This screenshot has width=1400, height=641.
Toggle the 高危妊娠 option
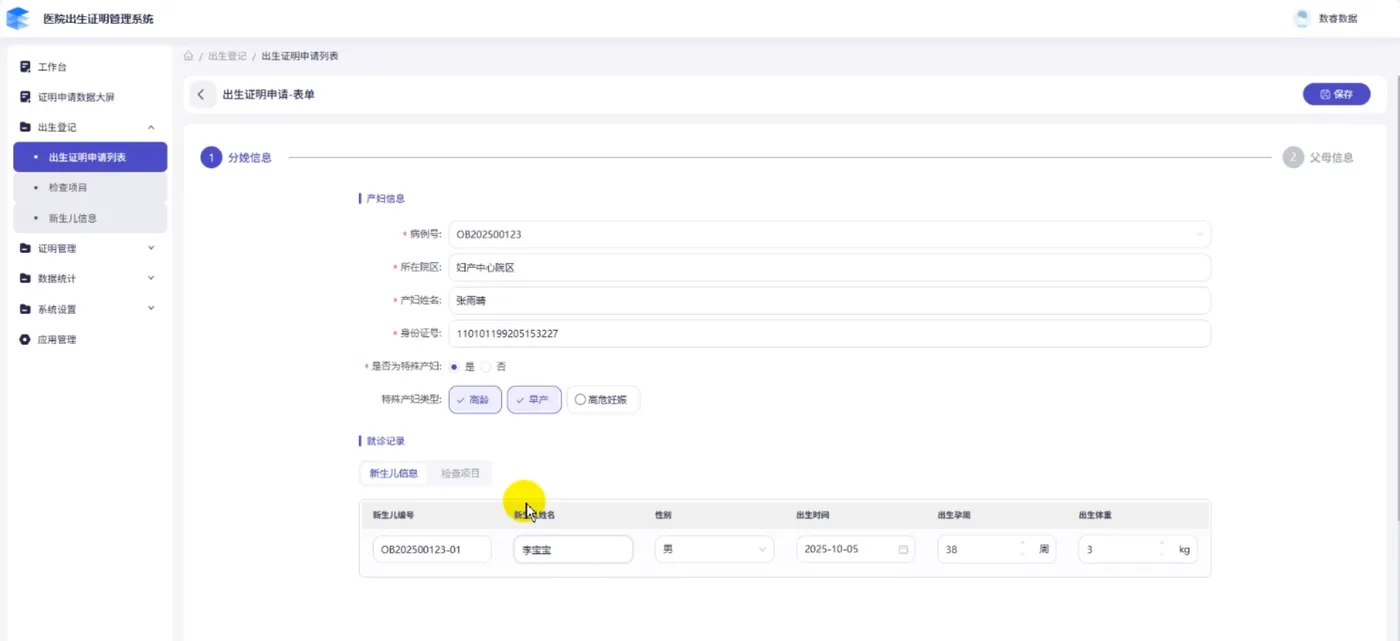603,399
